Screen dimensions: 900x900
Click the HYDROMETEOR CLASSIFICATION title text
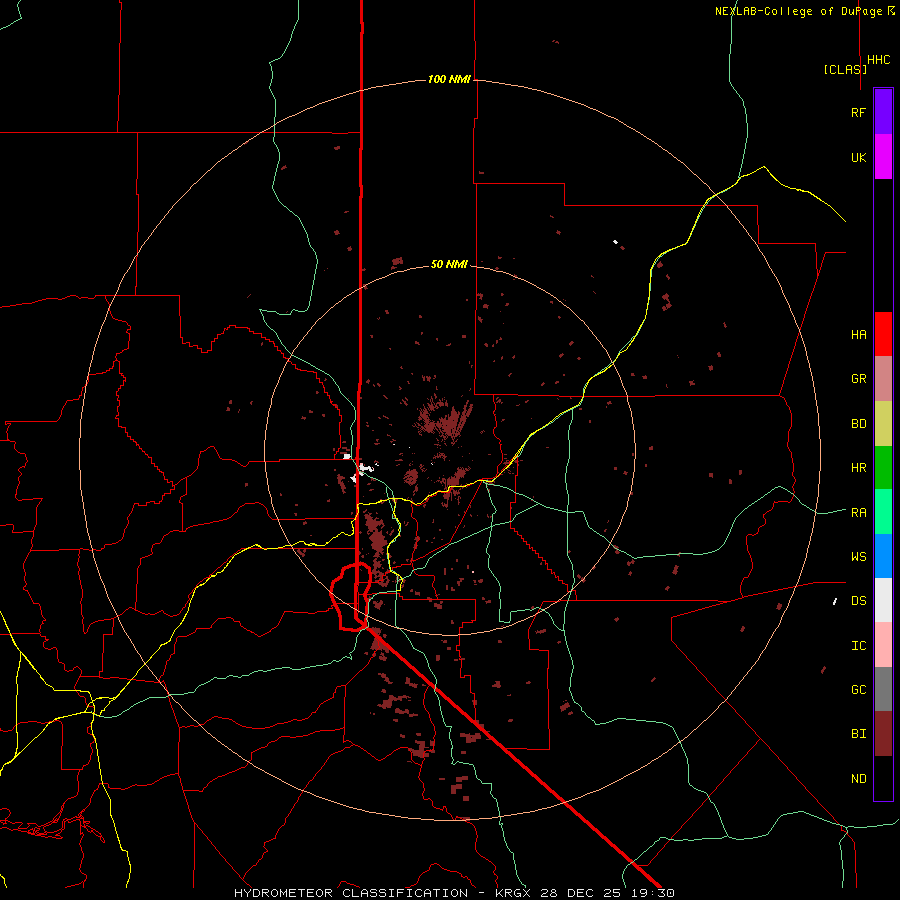351,893
